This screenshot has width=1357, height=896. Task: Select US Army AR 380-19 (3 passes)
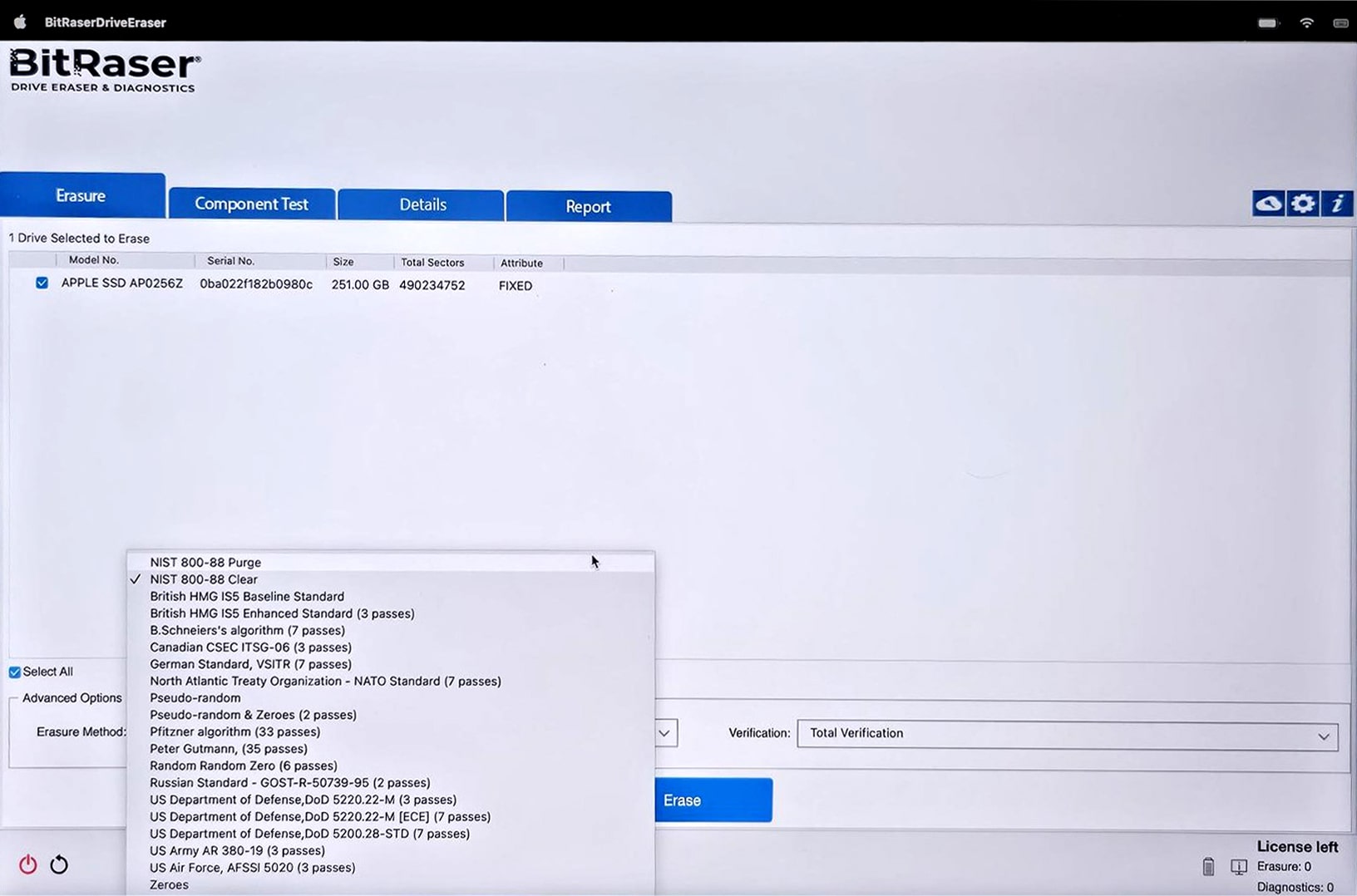click(391, 851)
